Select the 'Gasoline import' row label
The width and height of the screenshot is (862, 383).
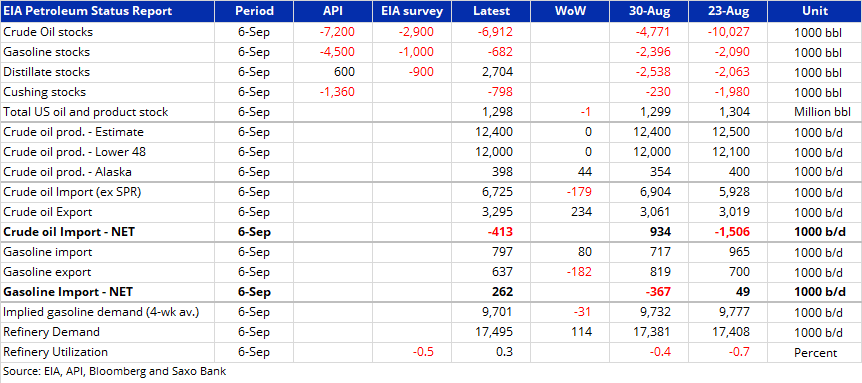coord(48,252)
